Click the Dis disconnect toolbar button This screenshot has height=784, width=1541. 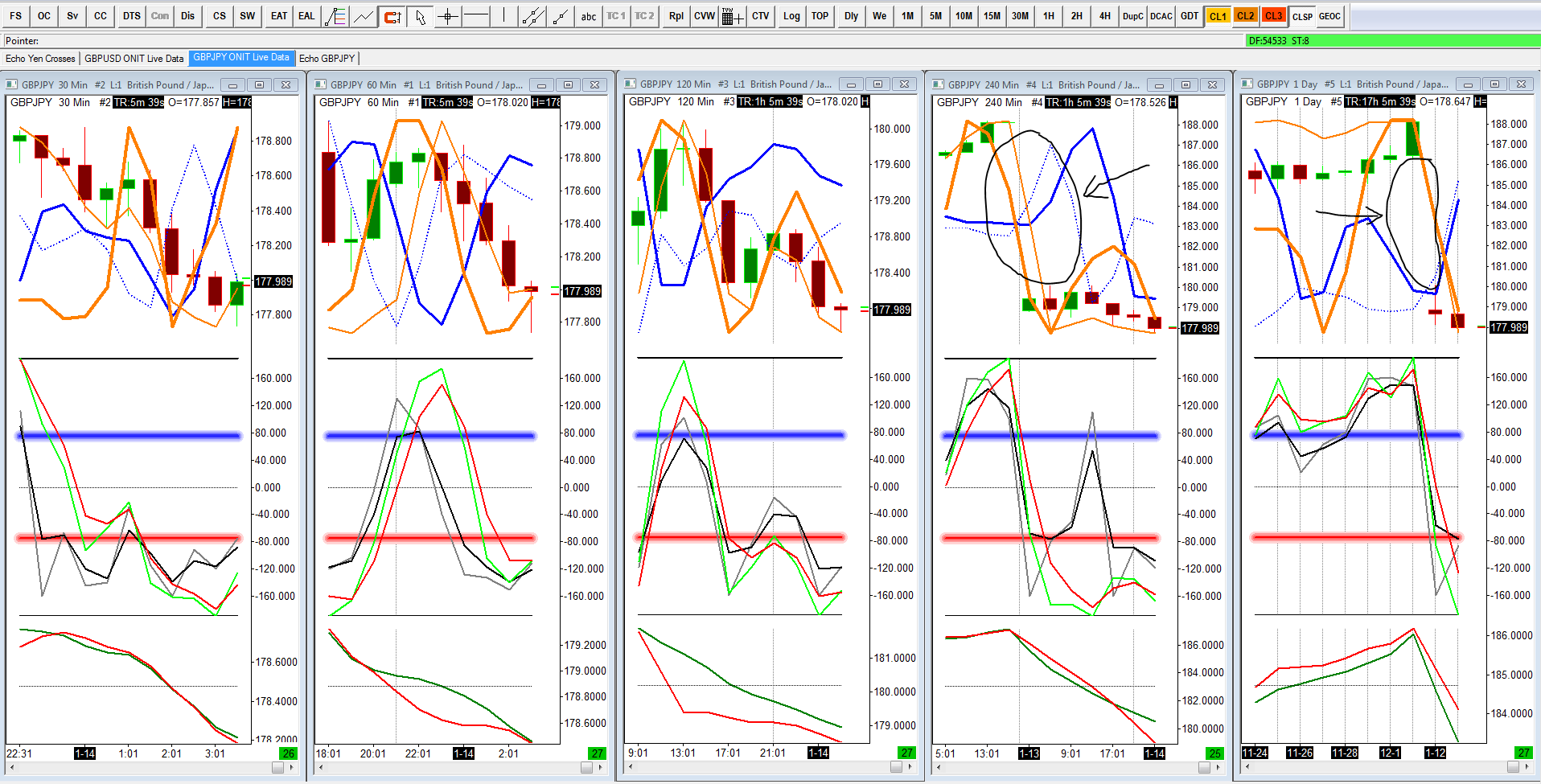coord(188,16)
